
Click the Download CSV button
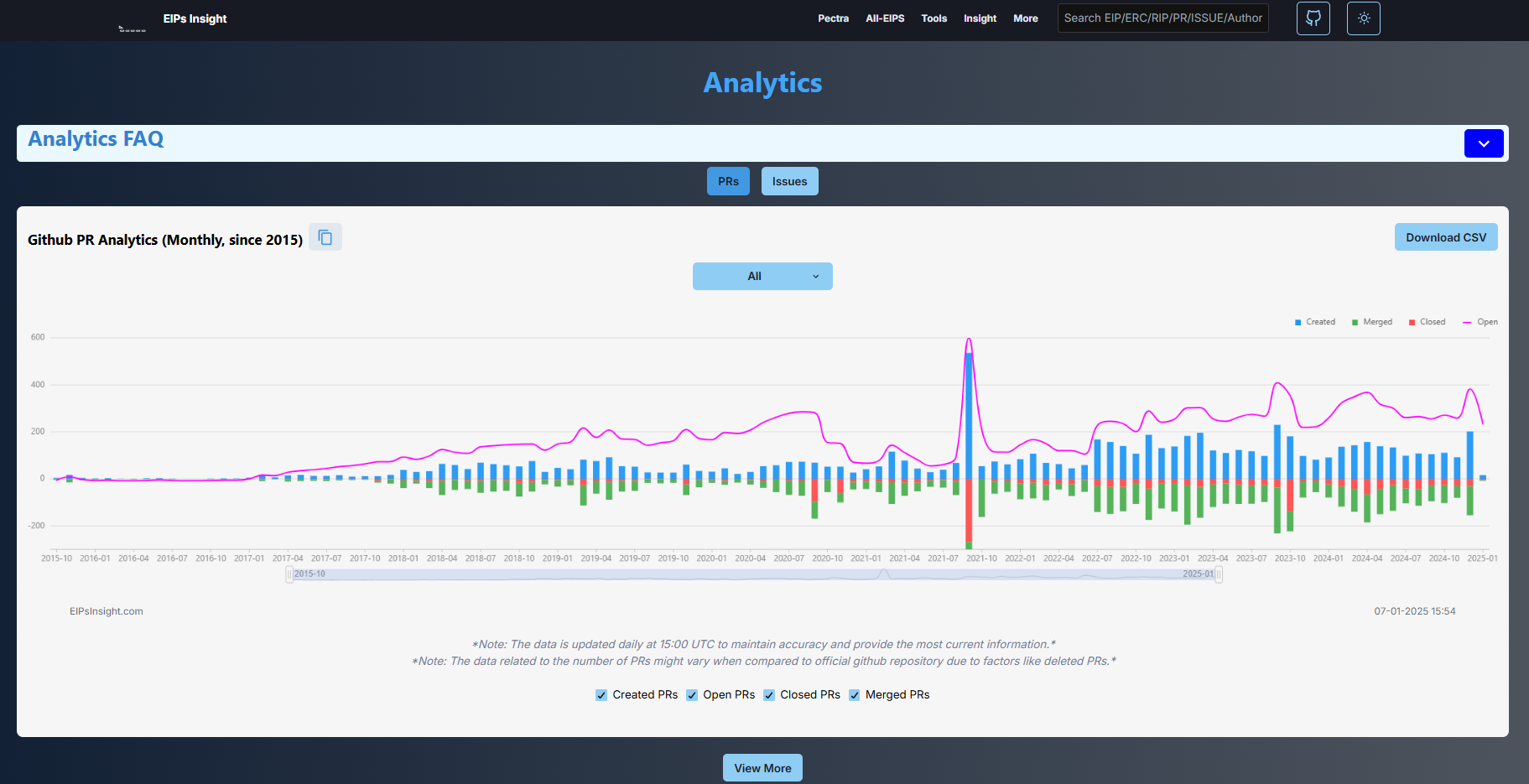pos(1445,237)
